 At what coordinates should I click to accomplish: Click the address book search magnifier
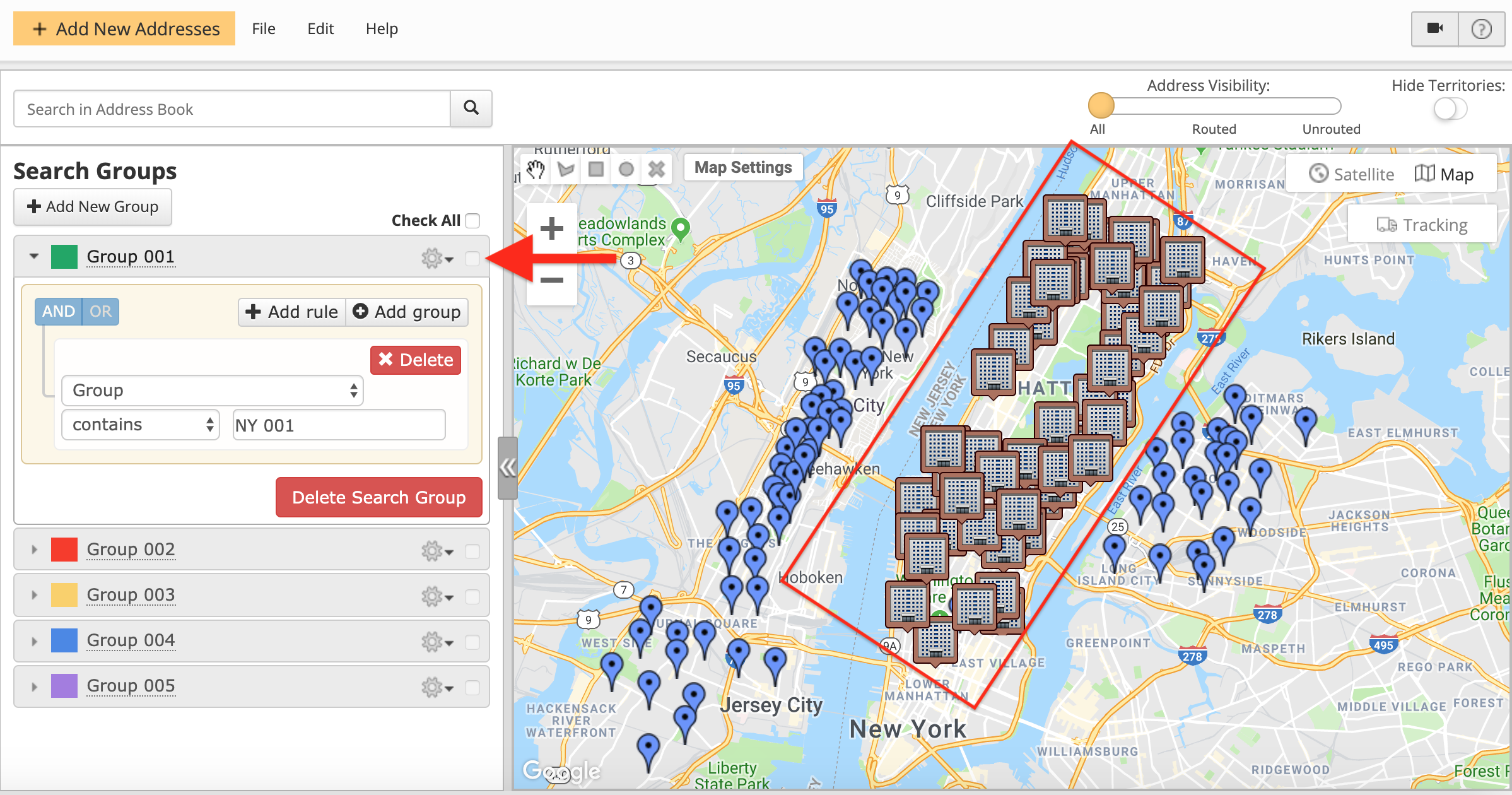click(x=471, y=109)
